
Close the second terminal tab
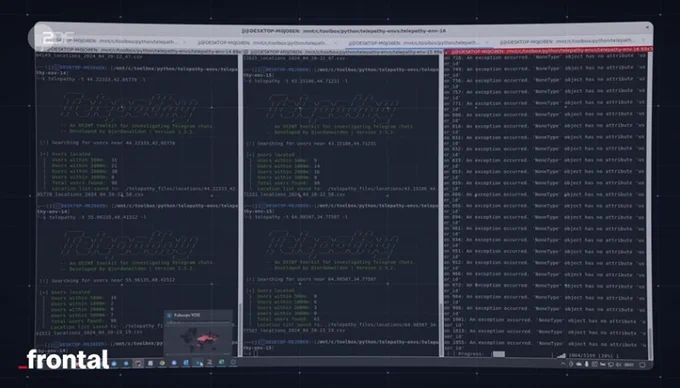click(x=336, y=43)
